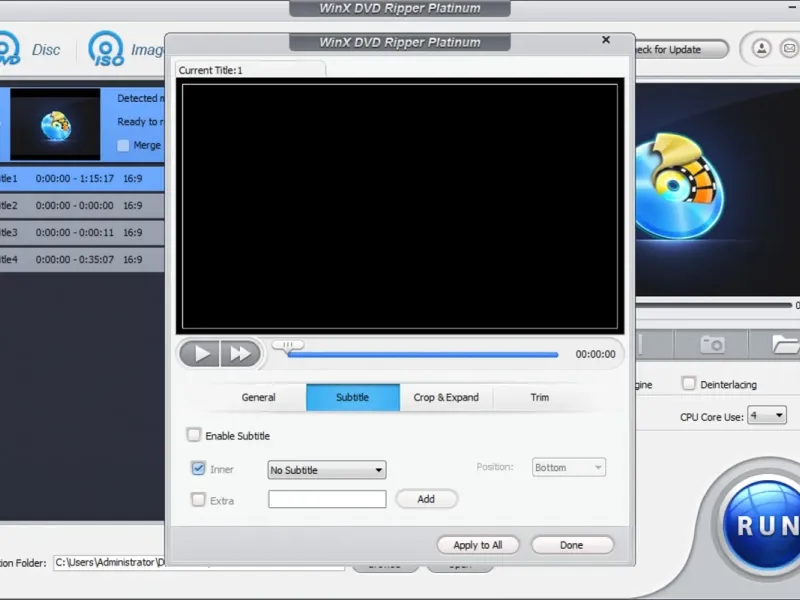Click the ISO Image source icon
The image size is (800, 600).
(106, 49)
